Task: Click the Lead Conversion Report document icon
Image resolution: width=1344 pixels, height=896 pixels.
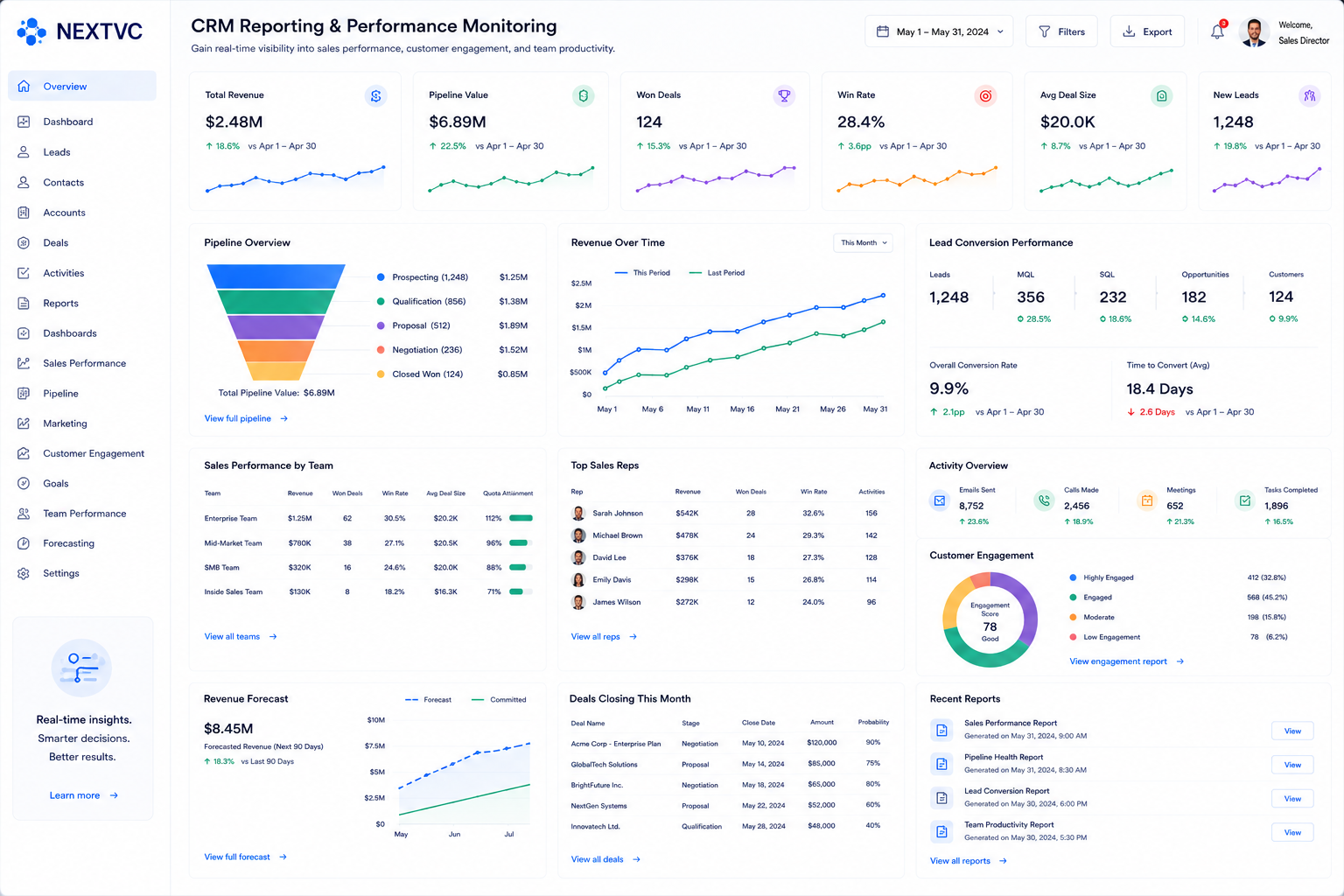Action: 942,798
